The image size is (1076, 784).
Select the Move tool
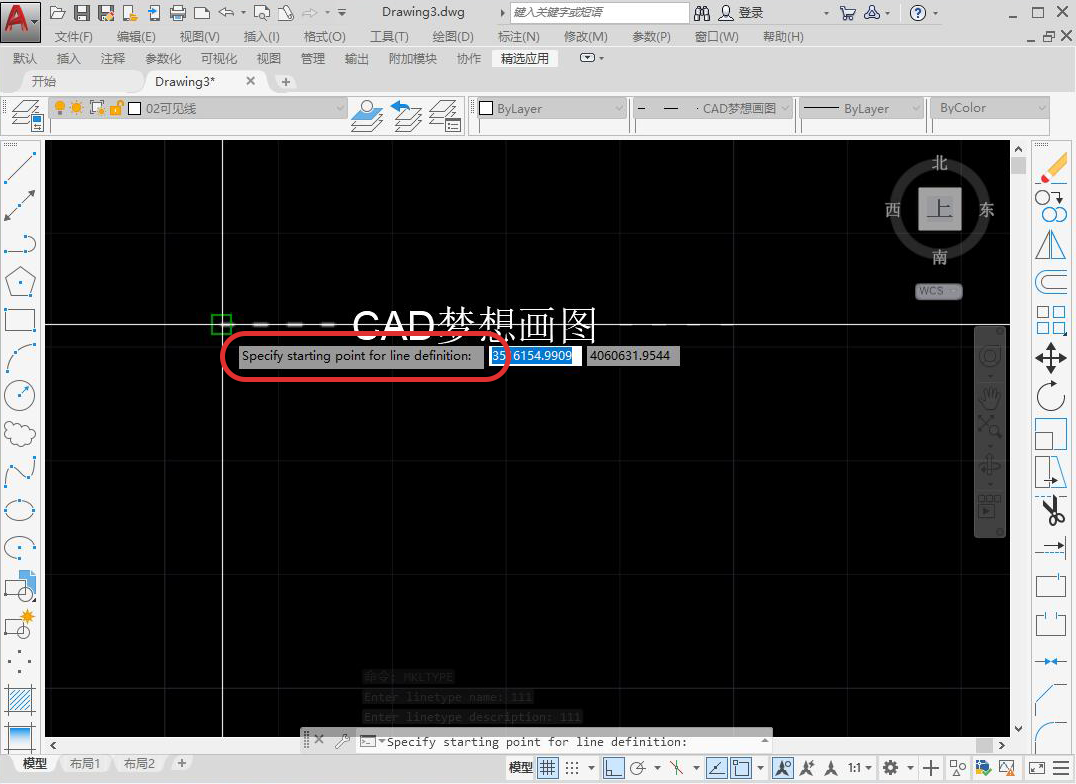(x=1051, y=358)
